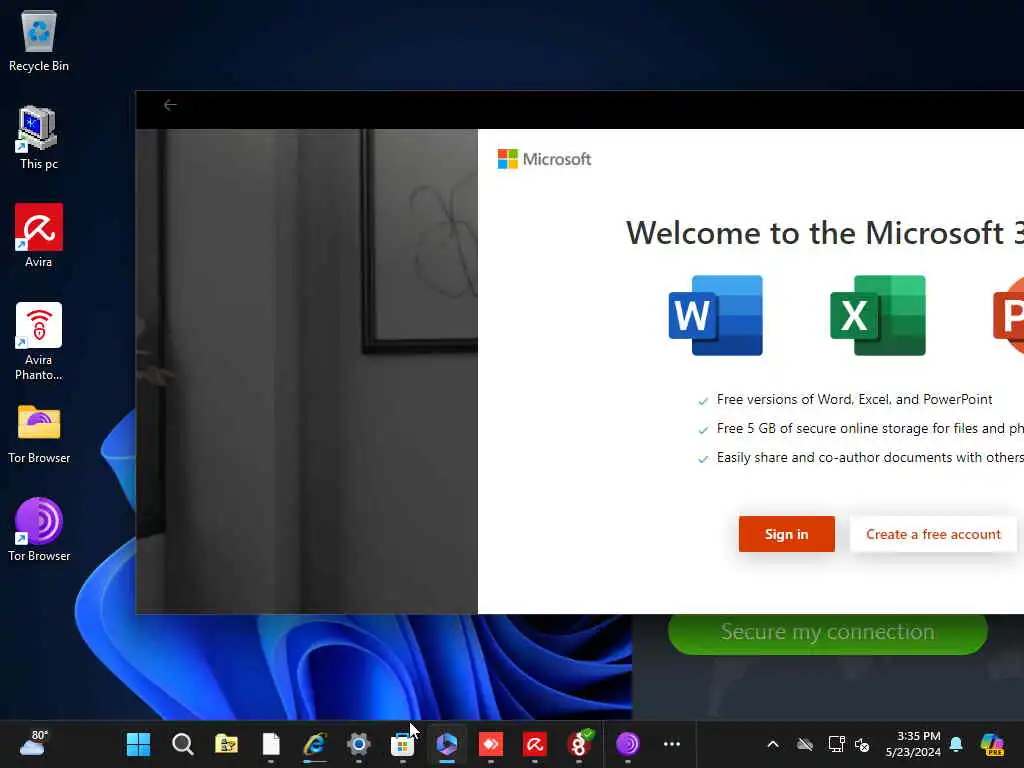Click the Excel app icon
The height and width of the screenshot is (768, 1024).
click(x=878, y=315)
